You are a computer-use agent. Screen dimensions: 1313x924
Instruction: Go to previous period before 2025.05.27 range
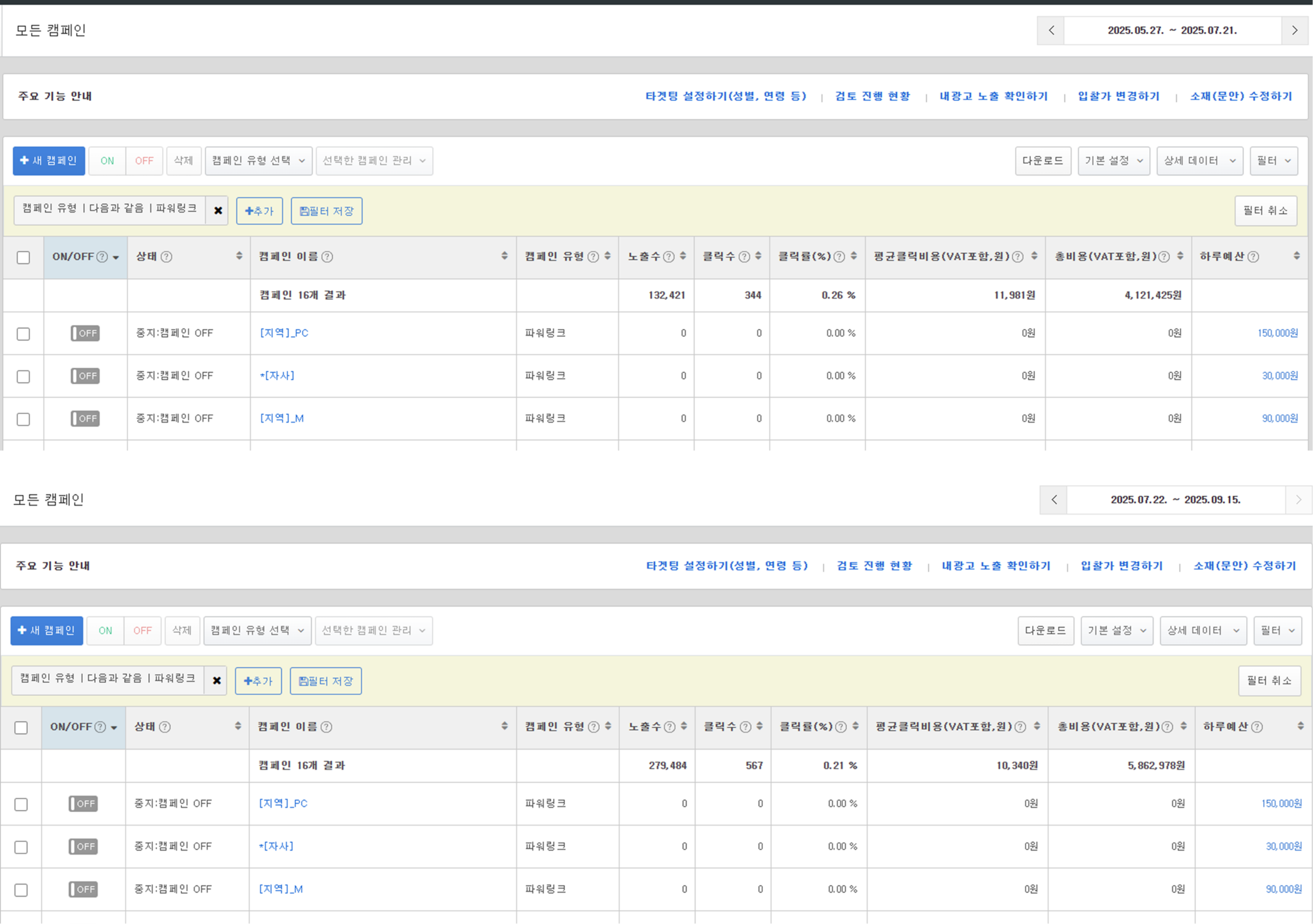pos(1051,30)
